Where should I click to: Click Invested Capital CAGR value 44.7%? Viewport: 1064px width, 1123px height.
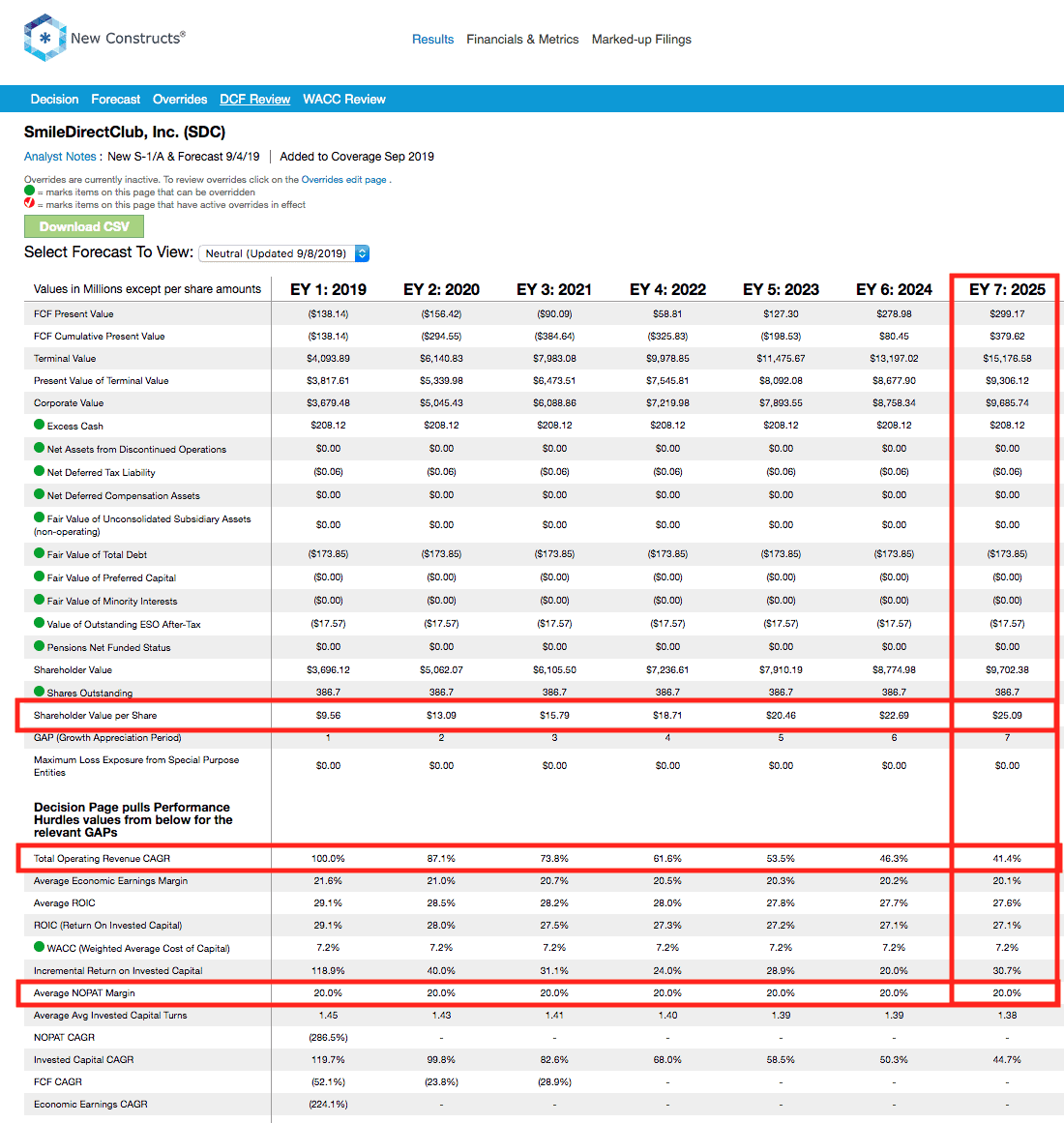point(1007,1059)
